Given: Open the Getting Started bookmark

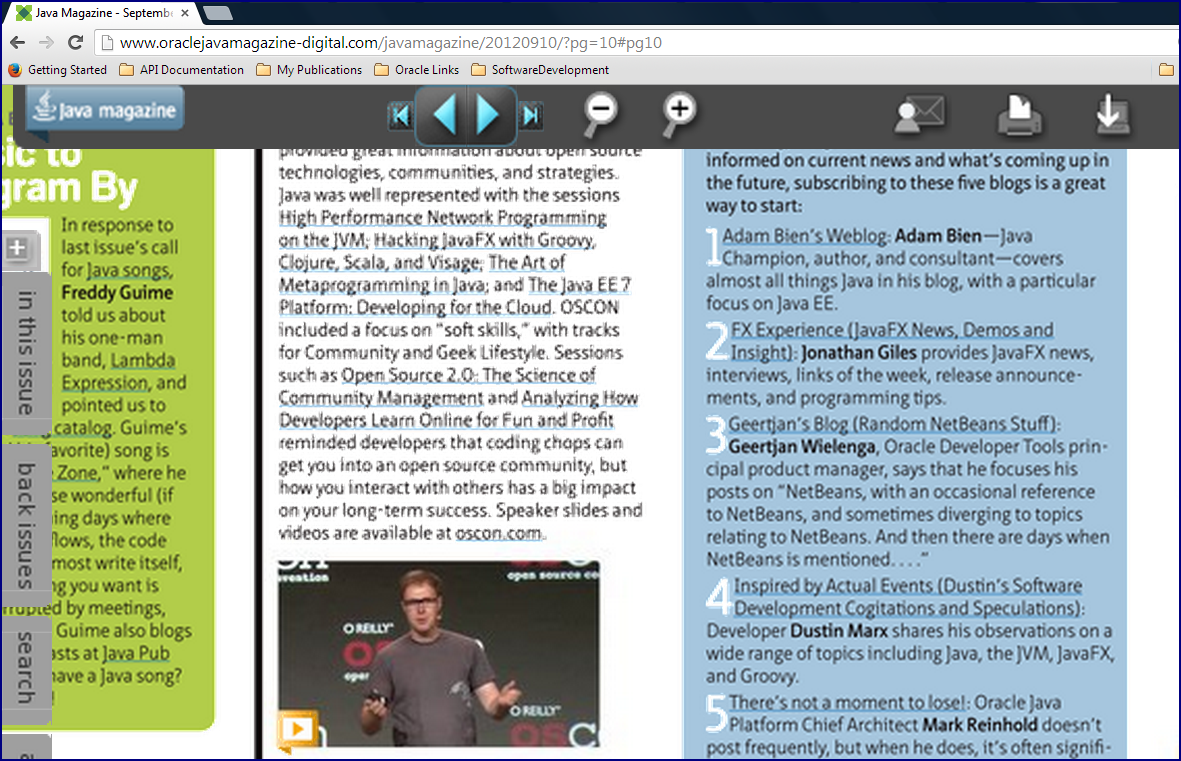Looking at the screenshot, I should [x=58, y=70].
